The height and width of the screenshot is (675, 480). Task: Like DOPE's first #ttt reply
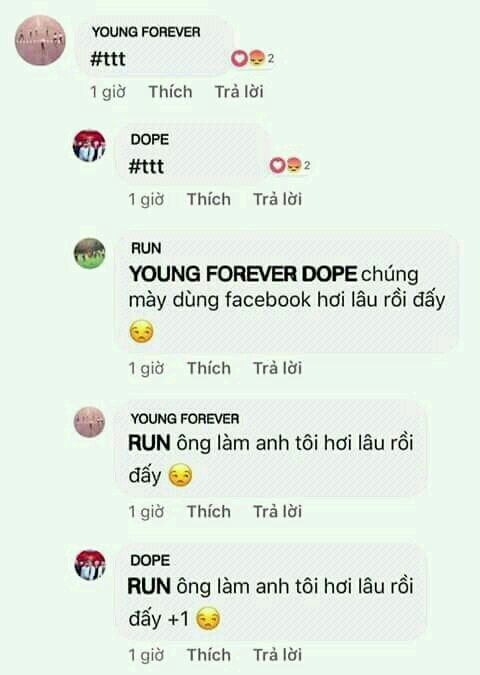[x=209, y=199]
